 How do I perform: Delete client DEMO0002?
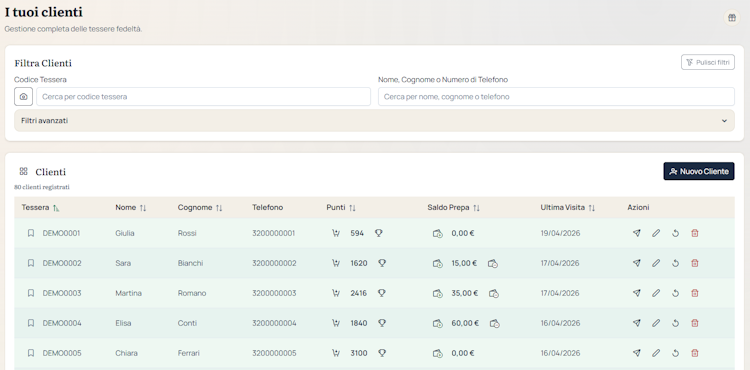coord(695,263)
